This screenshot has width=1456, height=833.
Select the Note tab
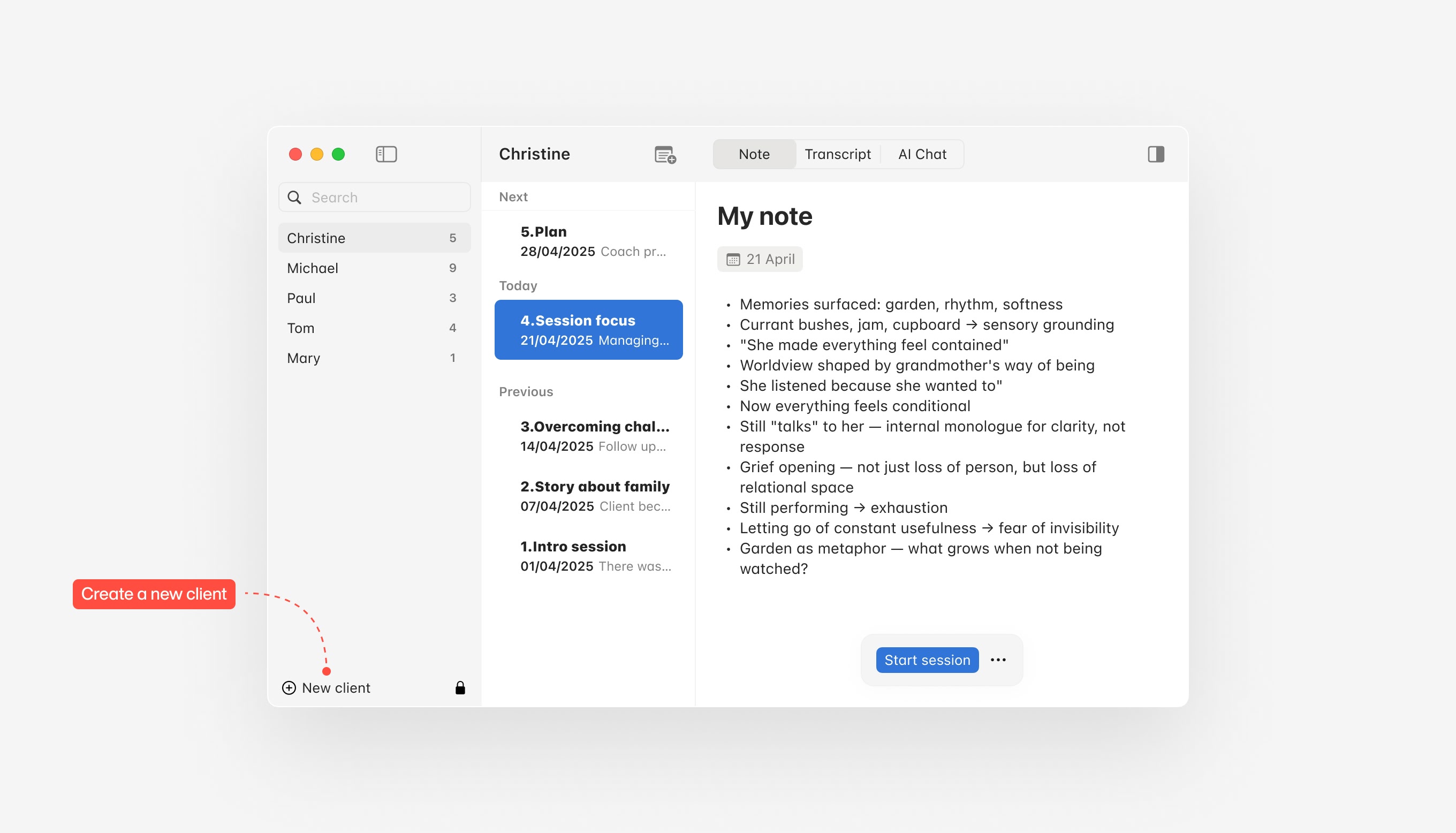(x=754, y=154)
